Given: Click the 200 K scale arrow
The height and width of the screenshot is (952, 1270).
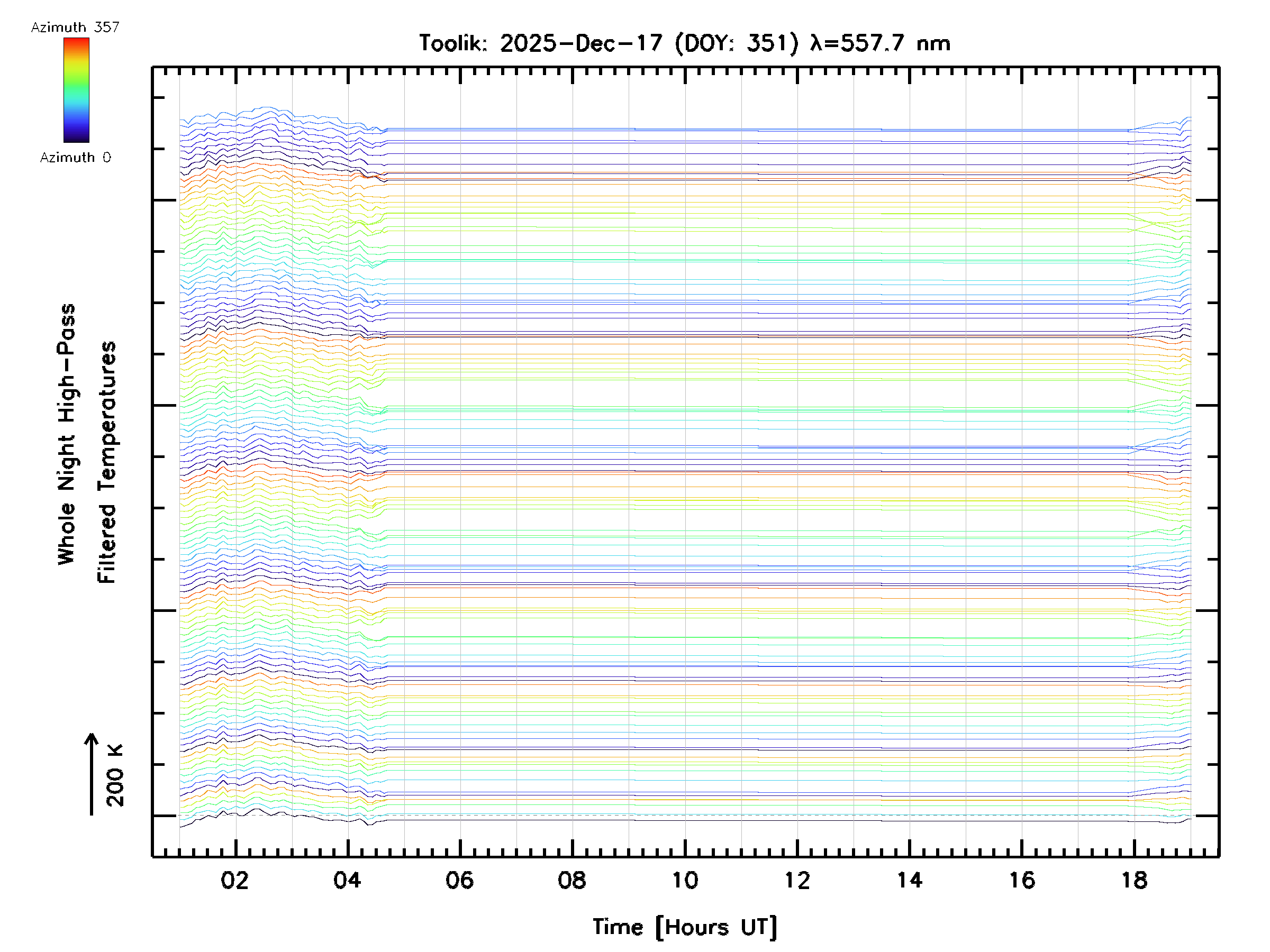Looking at the screenshot, I should click(92, 774).
